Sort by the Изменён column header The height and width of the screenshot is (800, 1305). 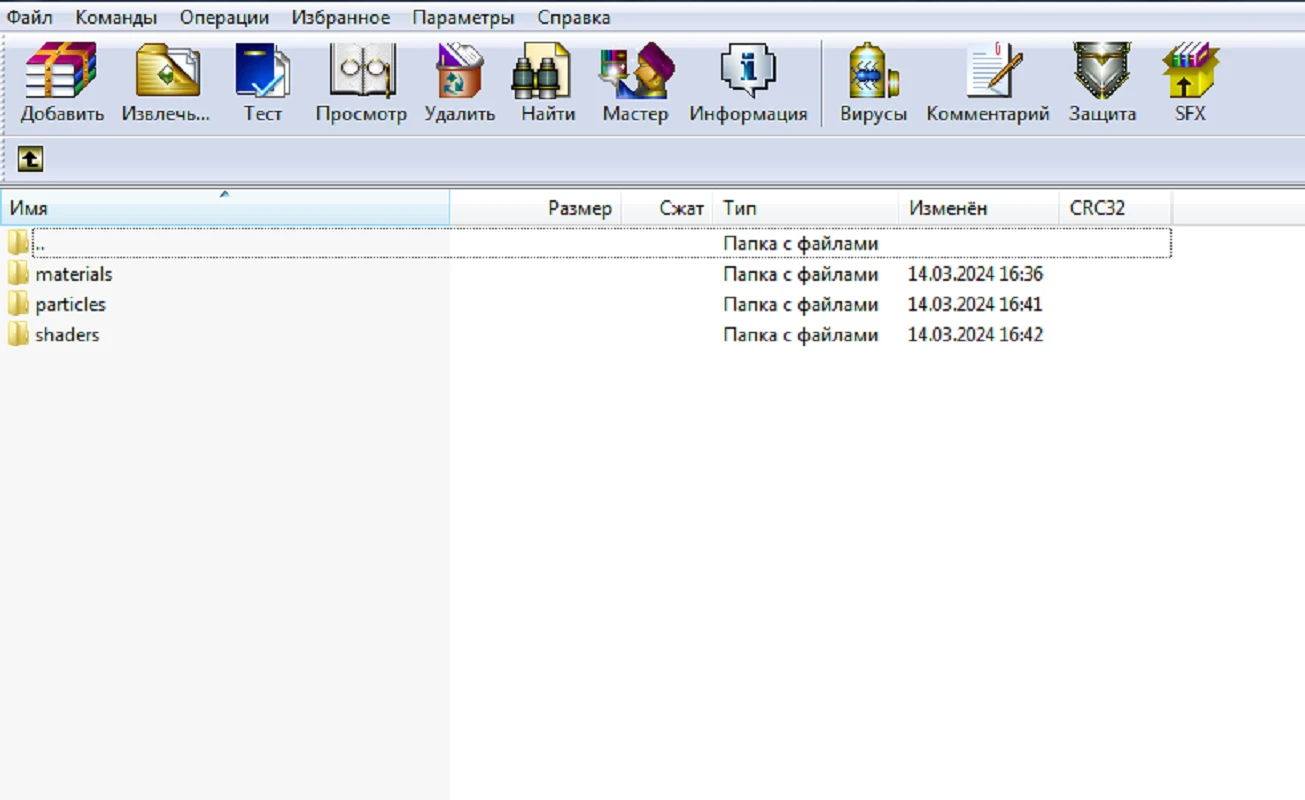[x=978, y=208]
